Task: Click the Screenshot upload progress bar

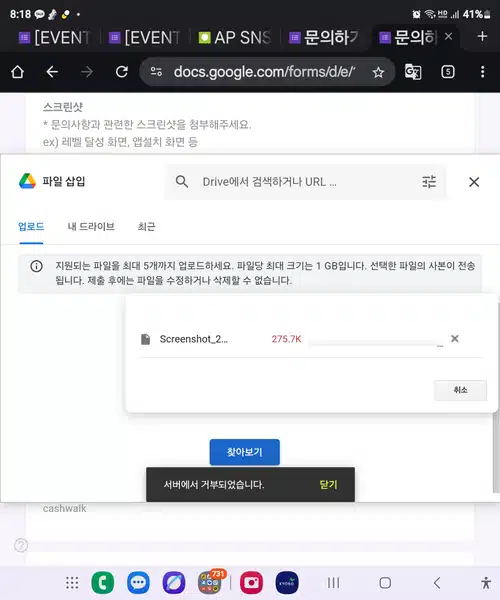Action: [x=376, y=344]
